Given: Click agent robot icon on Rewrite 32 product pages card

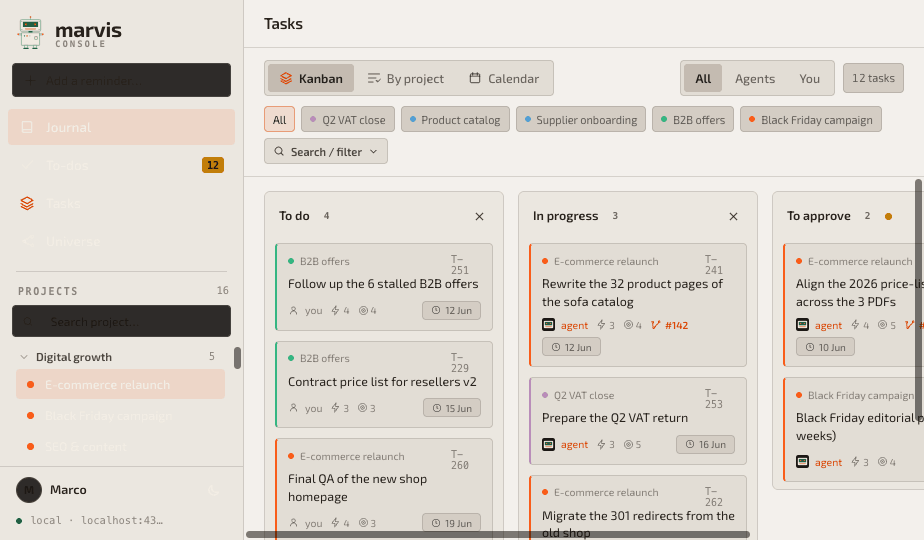Looking at the screenshot, I should pyautogui.click(x=549, y=325).
